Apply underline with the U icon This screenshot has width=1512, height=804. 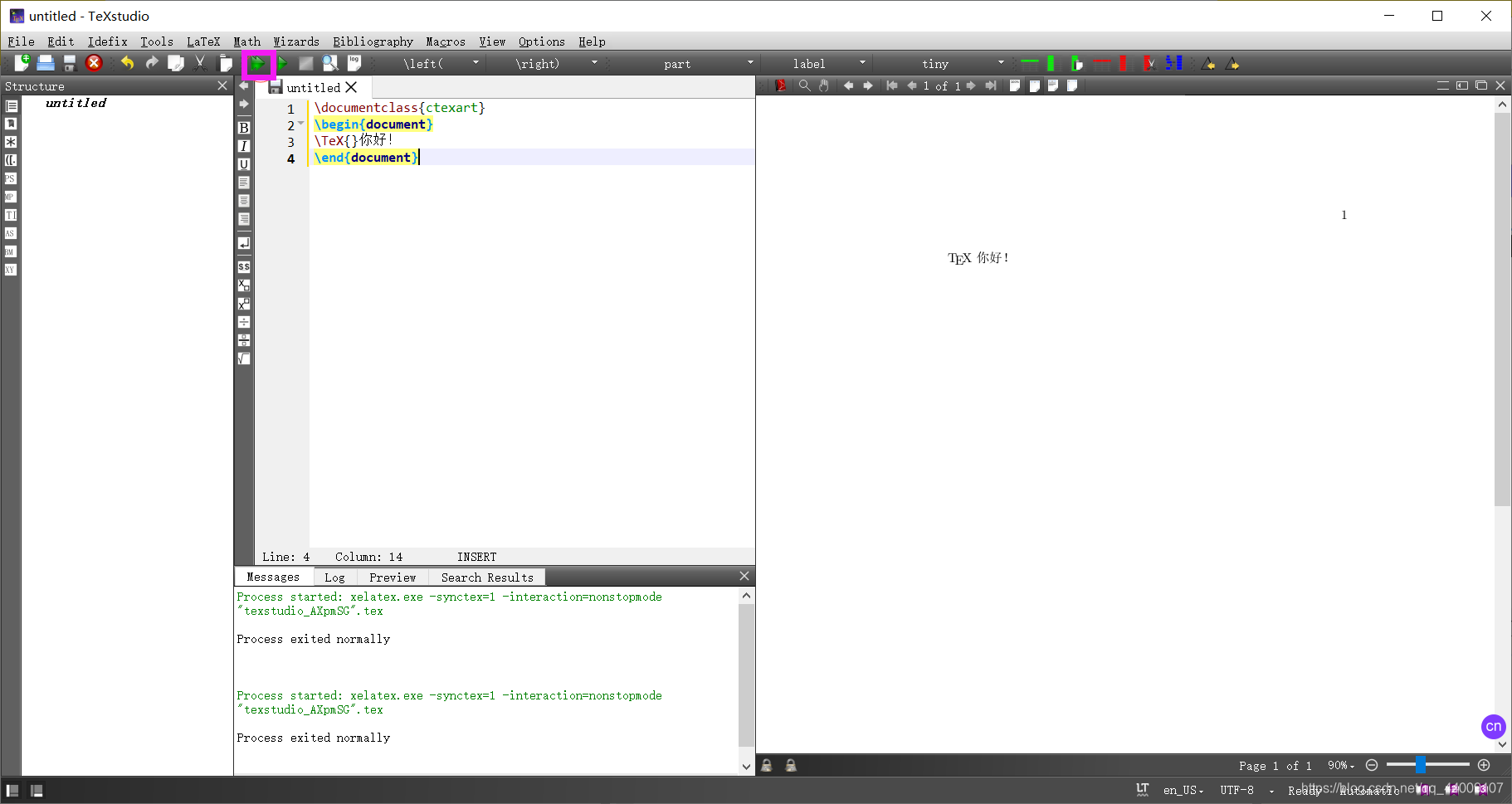pyautogui.click(x=244, y=164)
